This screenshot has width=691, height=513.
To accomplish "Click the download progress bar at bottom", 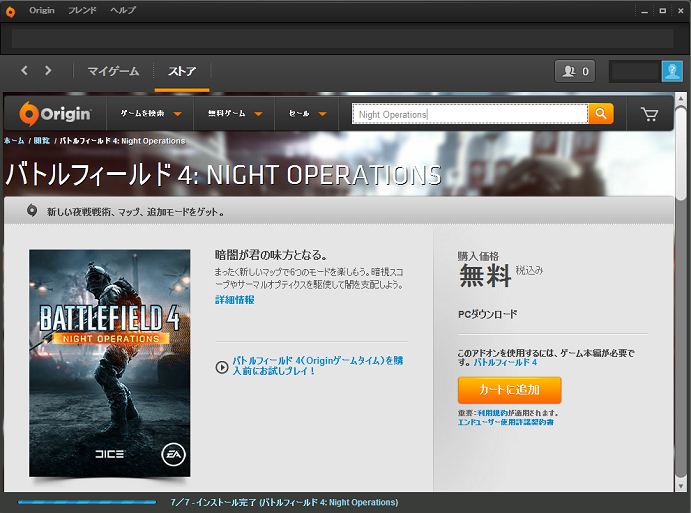I will click(88, 502).
